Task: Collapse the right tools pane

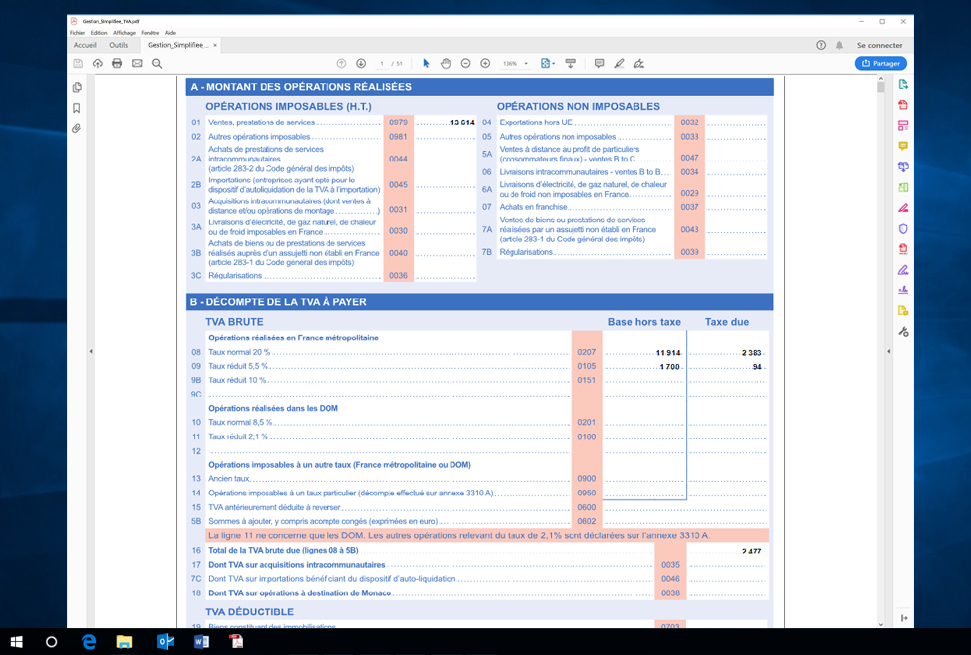Action: tap(904, 618)
